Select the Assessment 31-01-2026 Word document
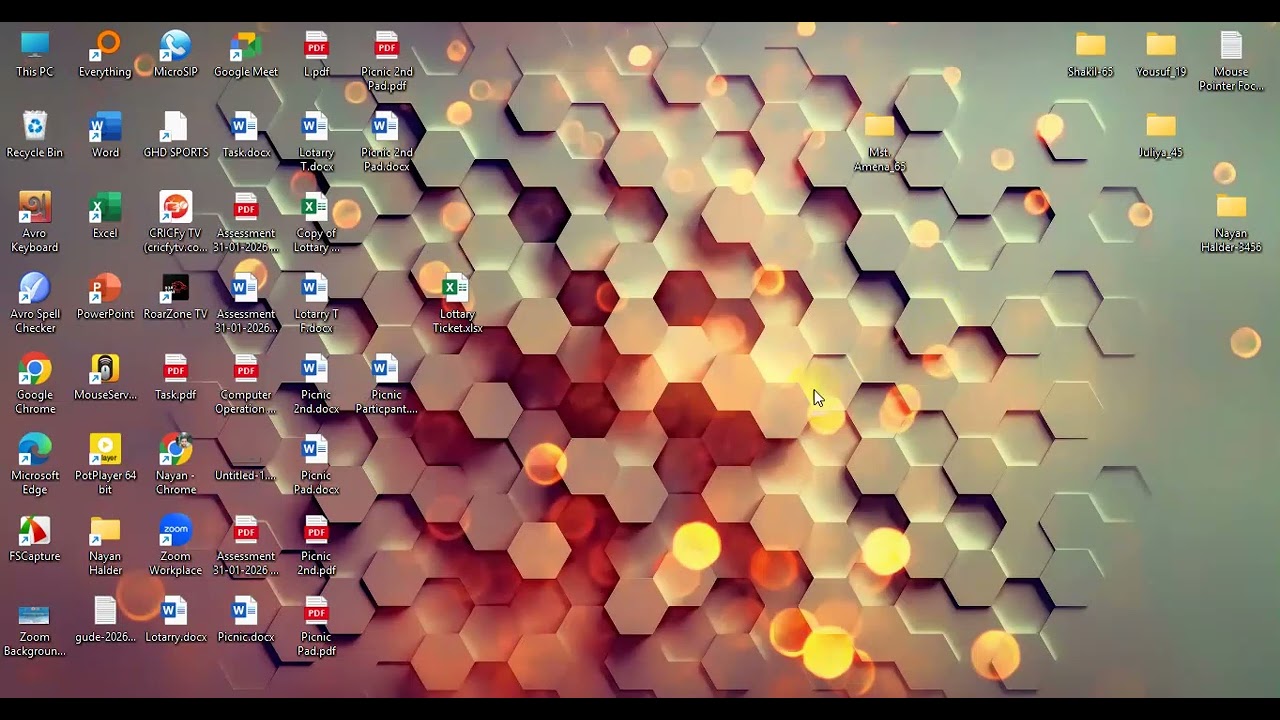The width and height of the screenshot is (1280, 720). coord(246,303)
